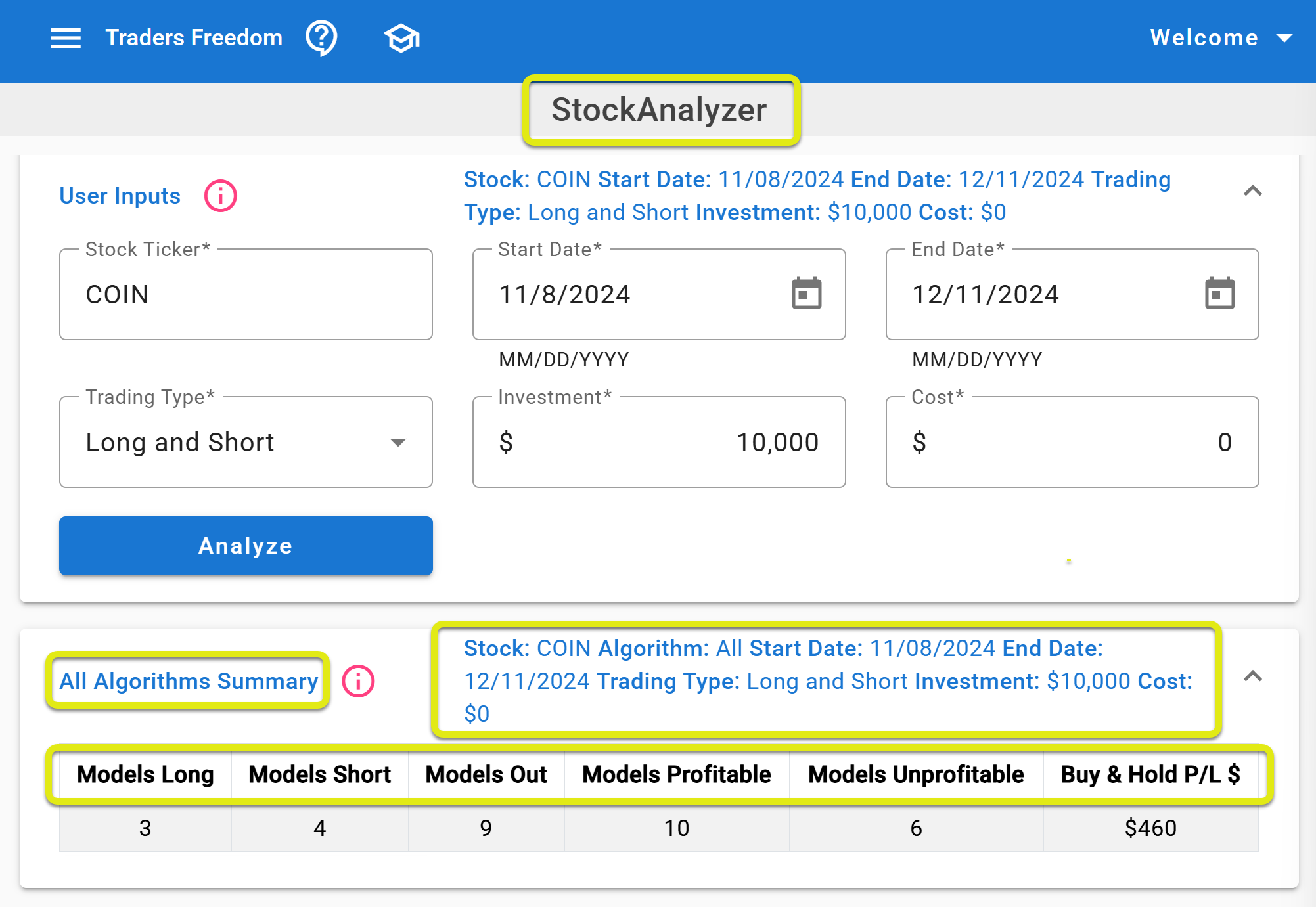Click the help question mark icon
Image resolution: width=1316 pixels, height=907 pixels.
click(x=321, y=38)
